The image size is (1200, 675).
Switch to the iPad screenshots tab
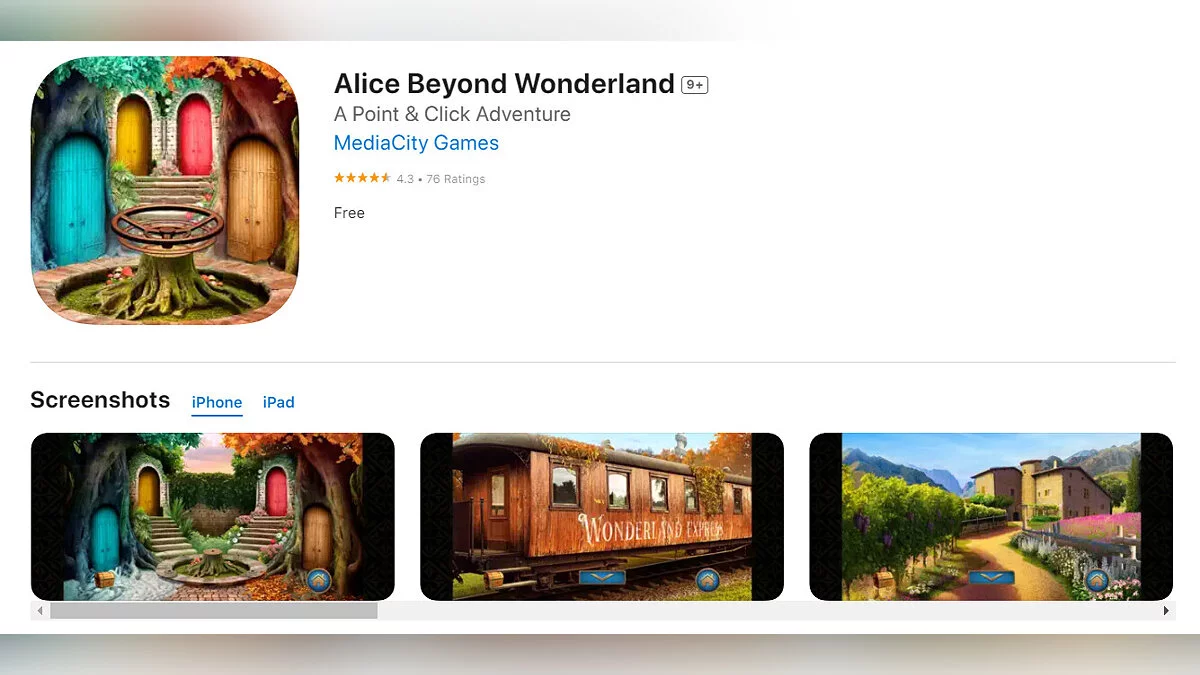[279, 402]
